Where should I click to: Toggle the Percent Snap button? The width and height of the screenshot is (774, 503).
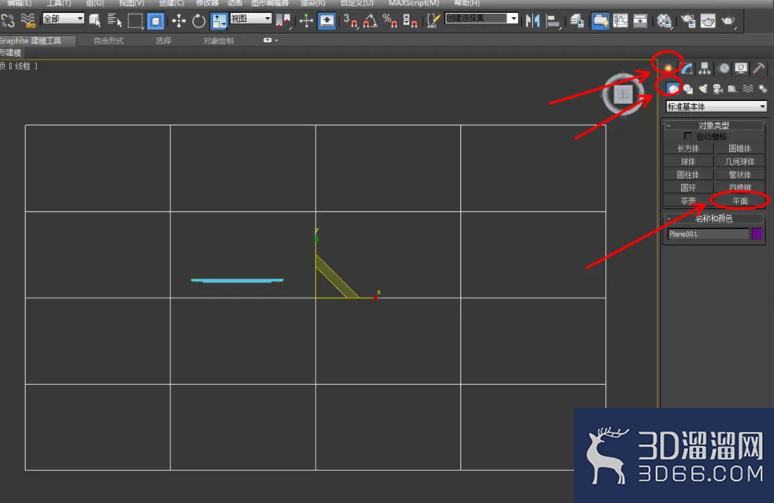coord(390,21)
